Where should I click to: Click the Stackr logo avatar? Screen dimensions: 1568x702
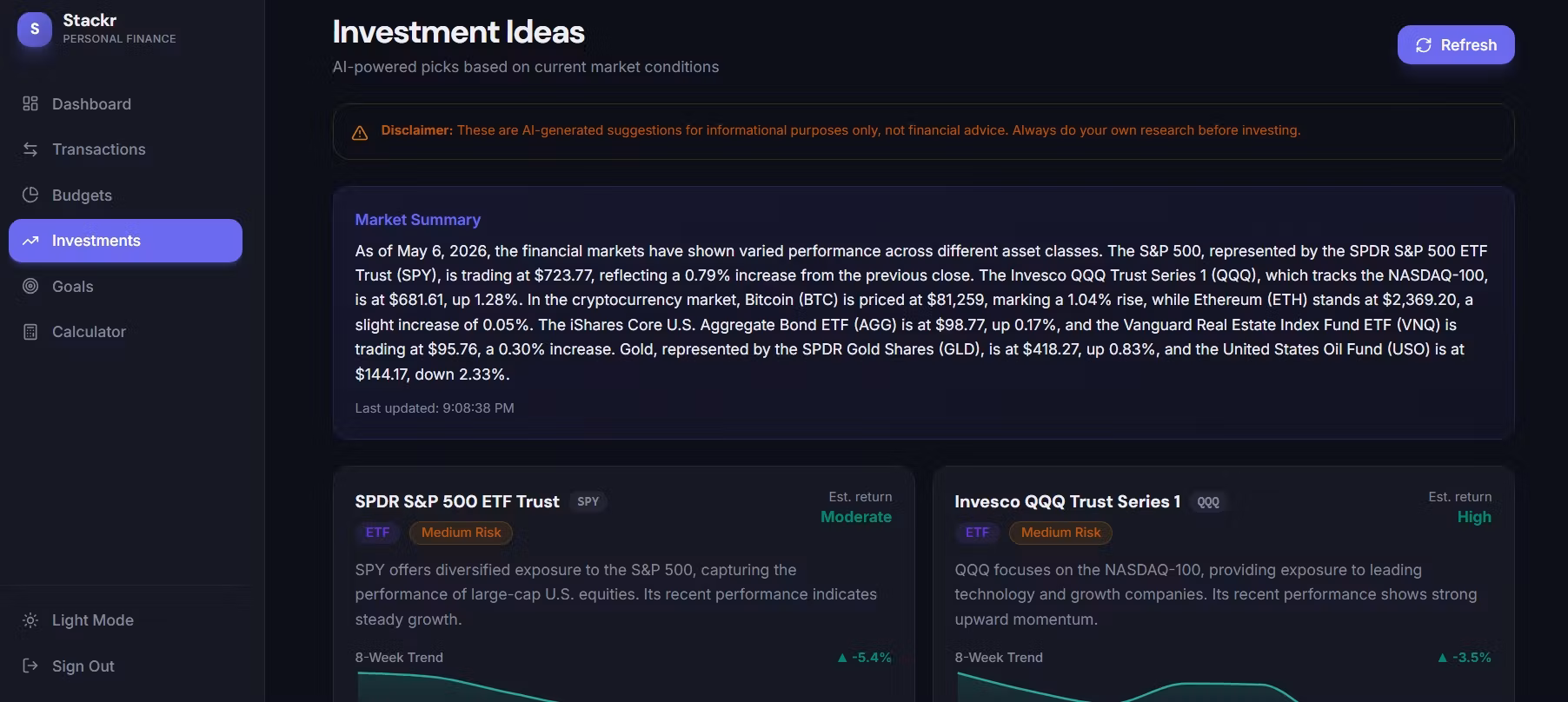(35, 29)
